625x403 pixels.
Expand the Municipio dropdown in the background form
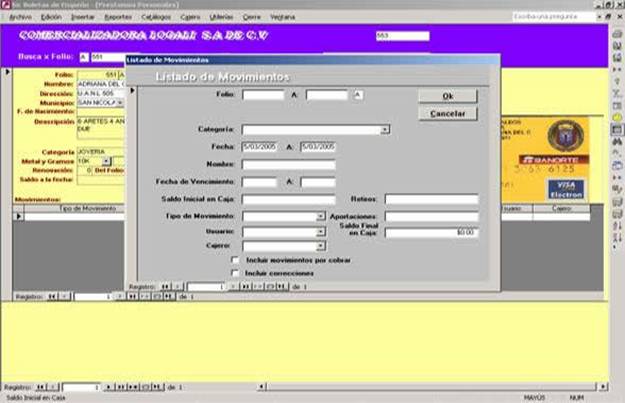(x=120, y=103)
